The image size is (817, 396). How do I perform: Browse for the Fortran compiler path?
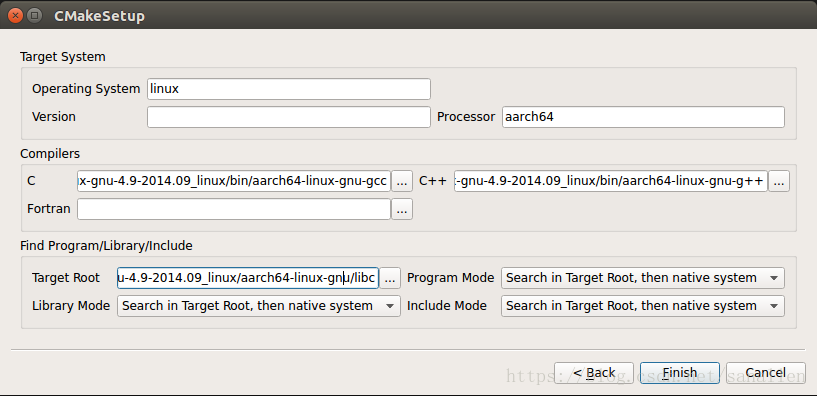[402, 209]
